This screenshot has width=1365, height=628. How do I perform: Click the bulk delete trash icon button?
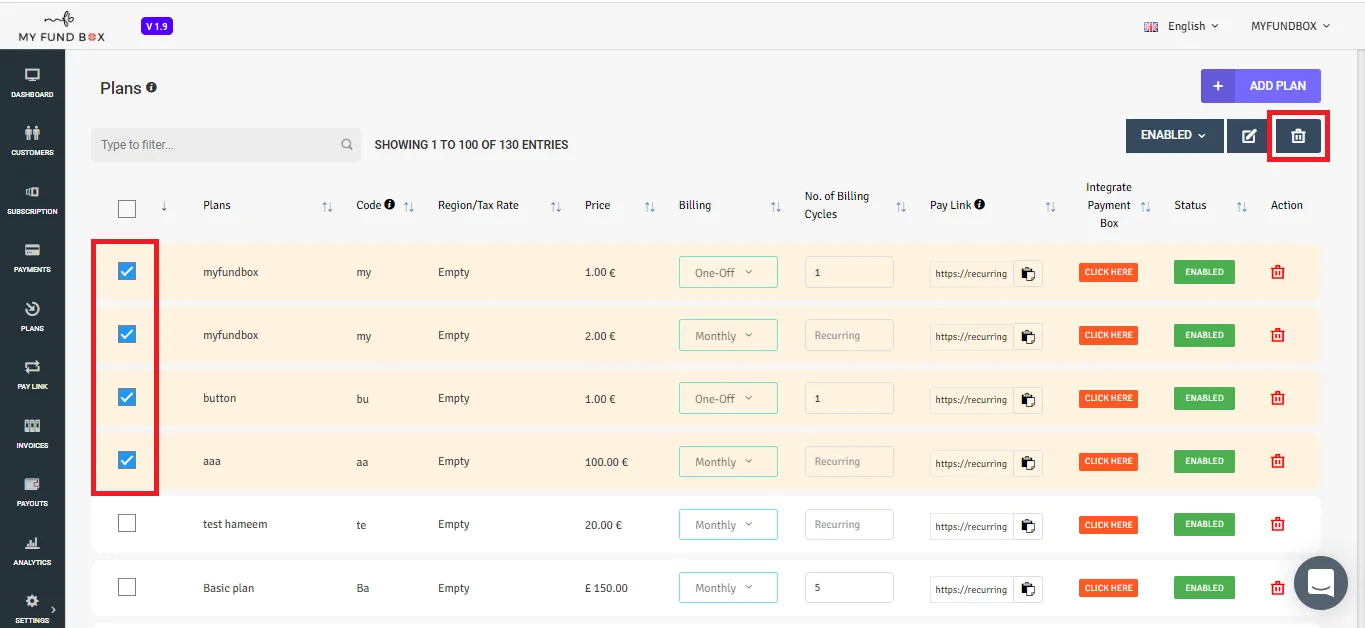tap(1298, 136)
